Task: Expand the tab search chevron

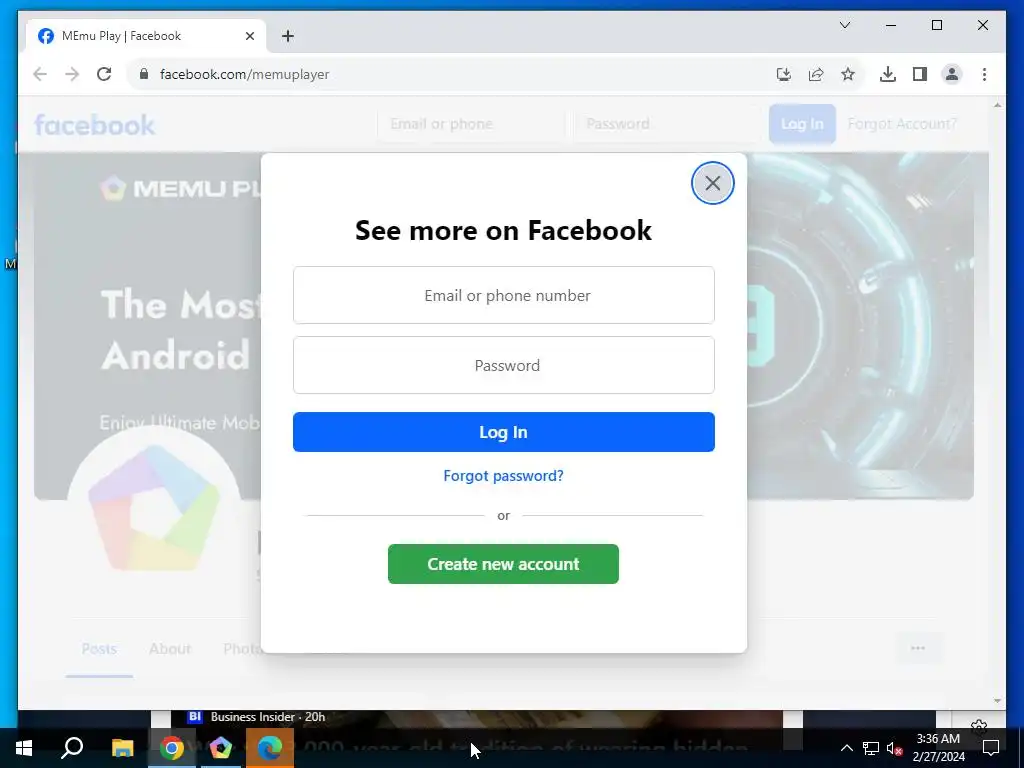Action: click(844, 25)
